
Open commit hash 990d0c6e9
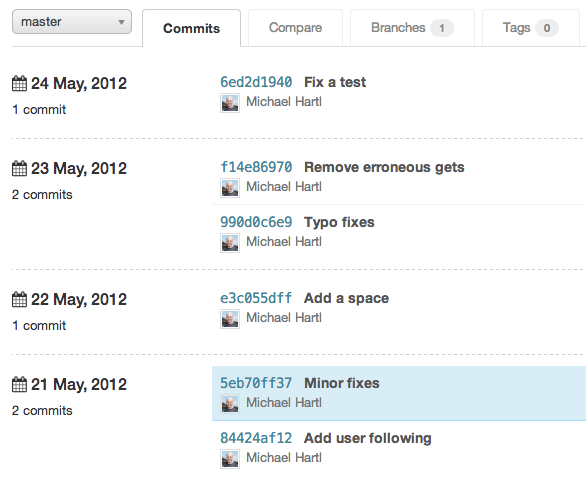point(256,222)
